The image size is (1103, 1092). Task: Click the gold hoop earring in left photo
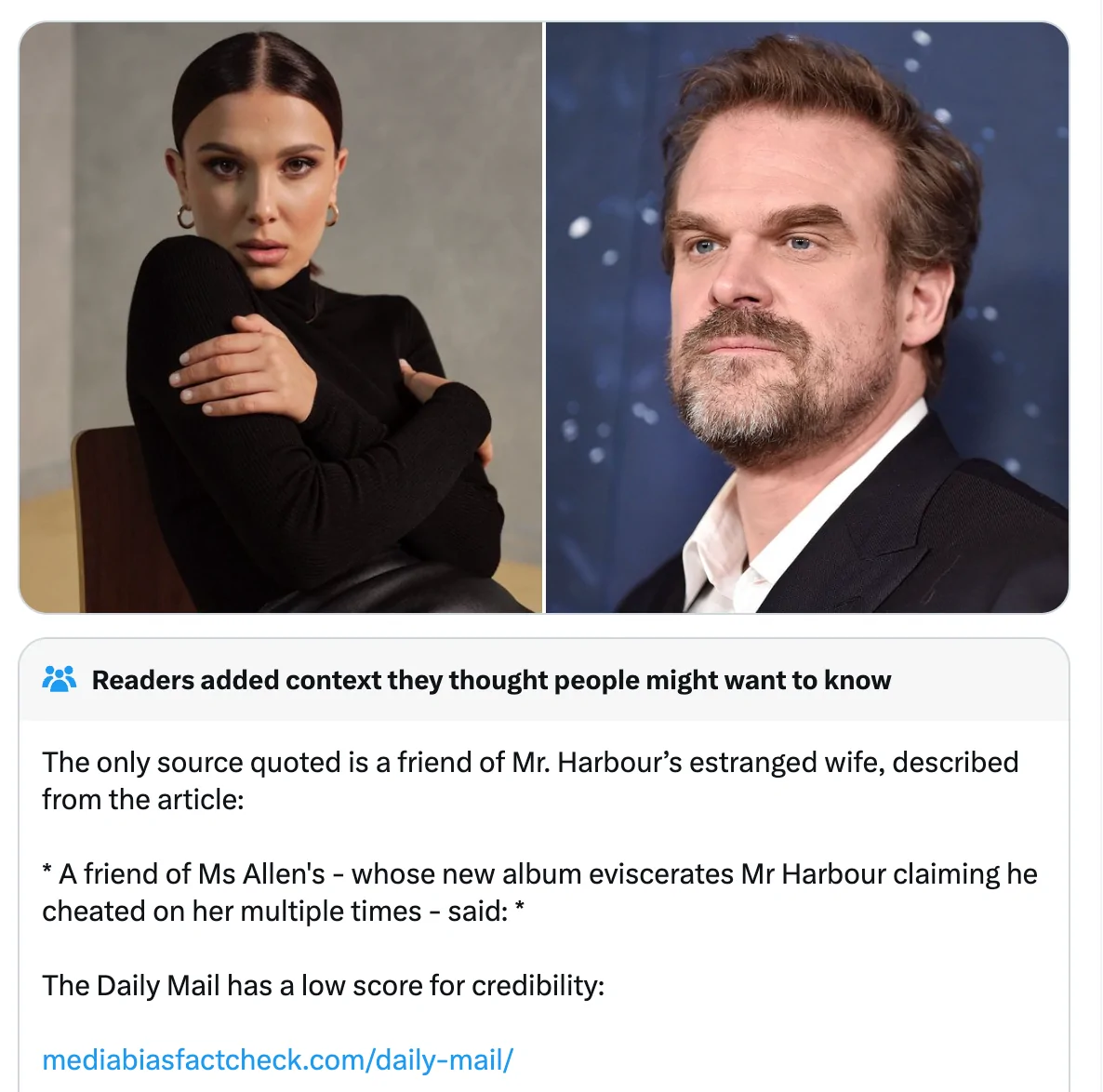click(185, 217)
